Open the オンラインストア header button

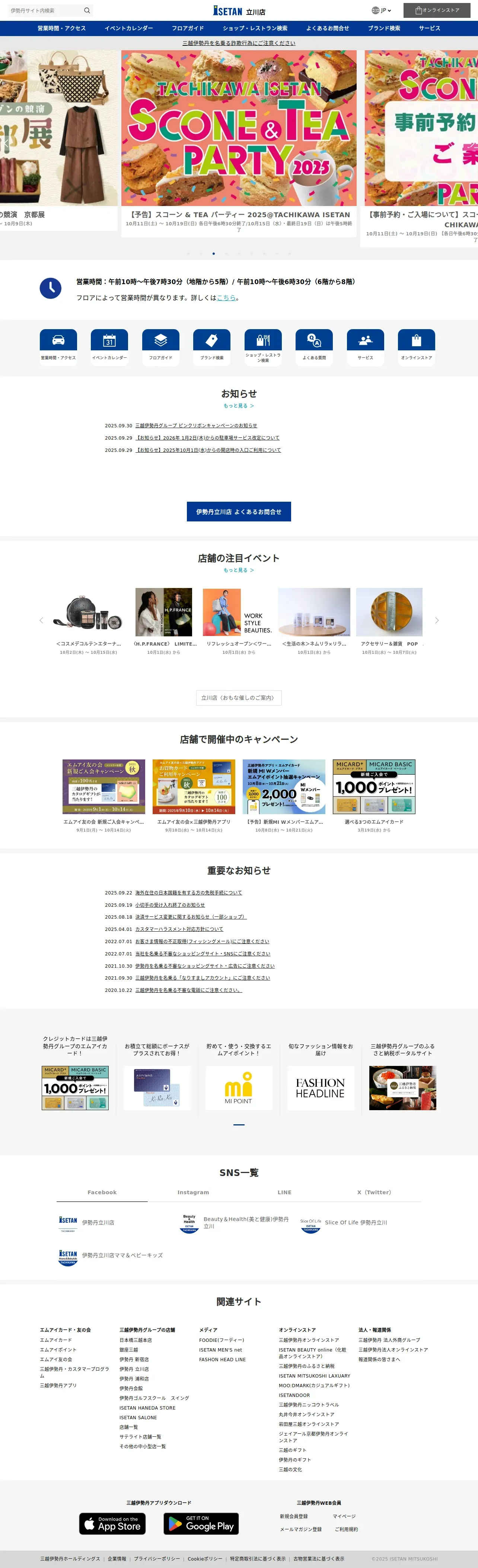[437, 10]
